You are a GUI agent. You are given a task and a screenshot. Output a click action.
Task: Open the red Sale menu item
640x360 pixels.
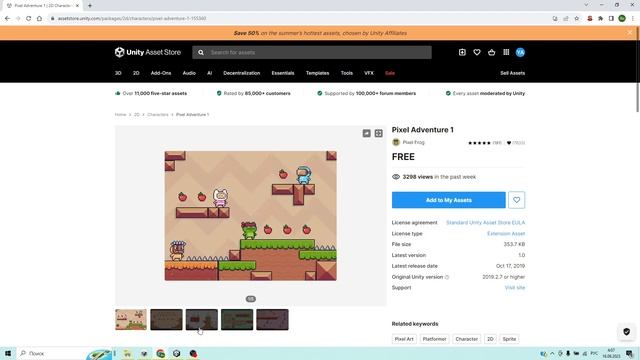click(390, 73)
